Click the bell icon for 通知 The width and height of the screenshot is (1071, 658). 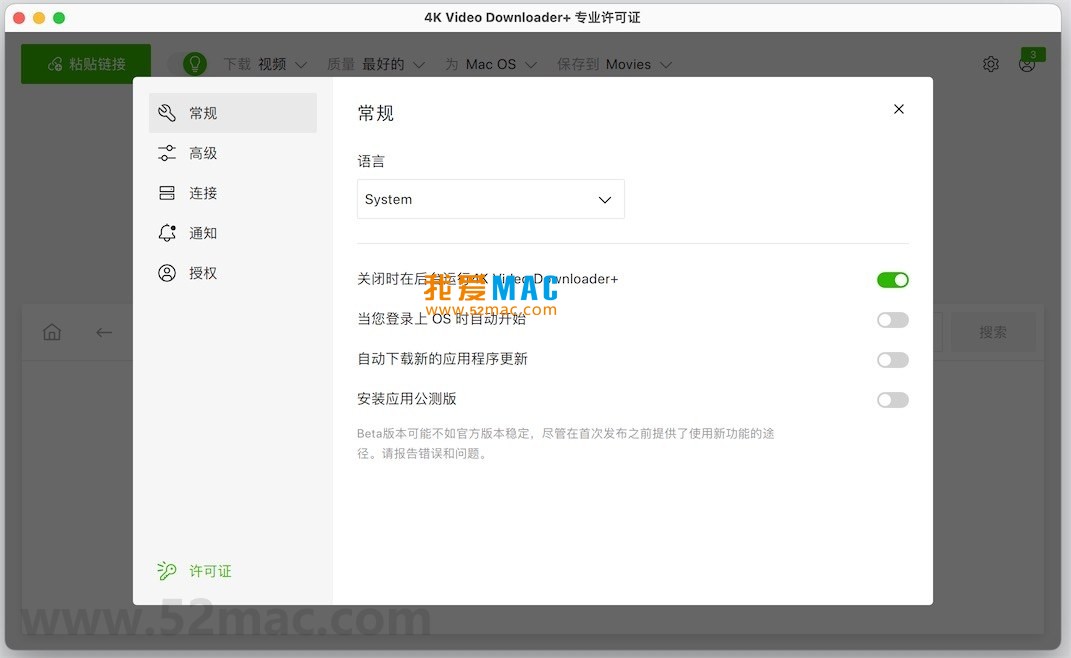[167, 233]
